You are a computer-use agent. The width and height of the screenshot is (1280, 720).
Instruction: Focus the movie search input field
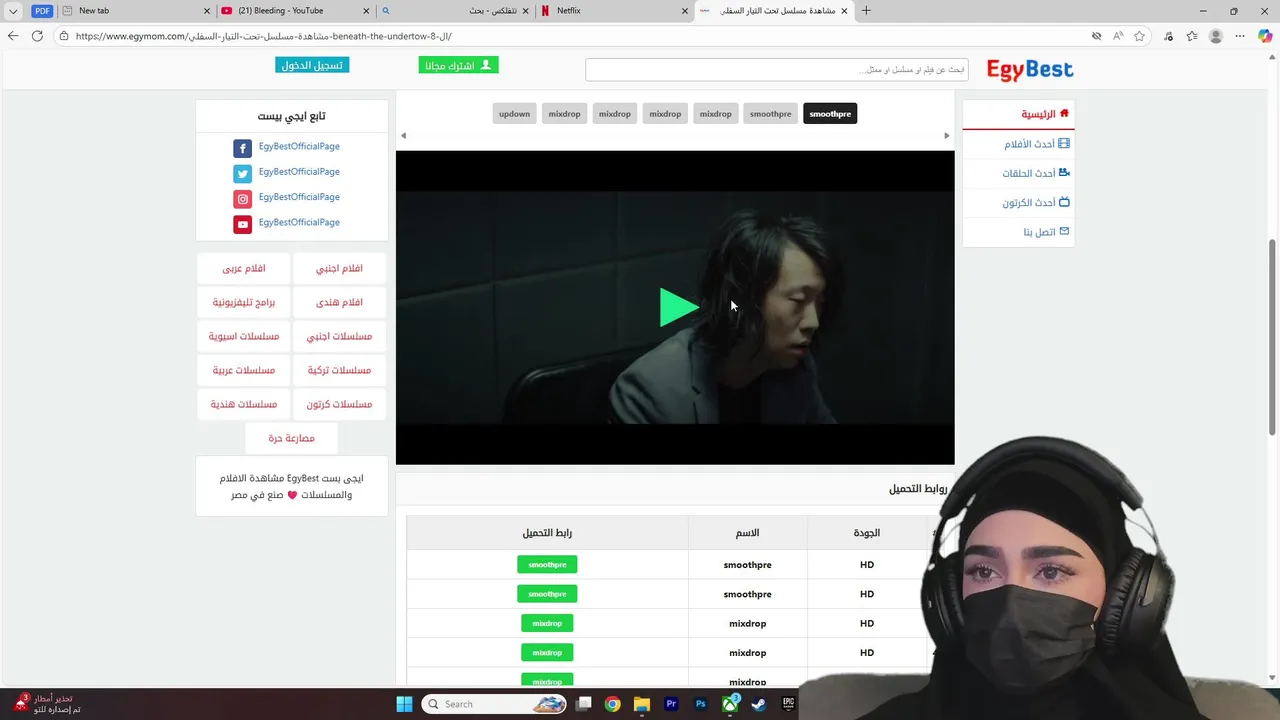point(777,70)
